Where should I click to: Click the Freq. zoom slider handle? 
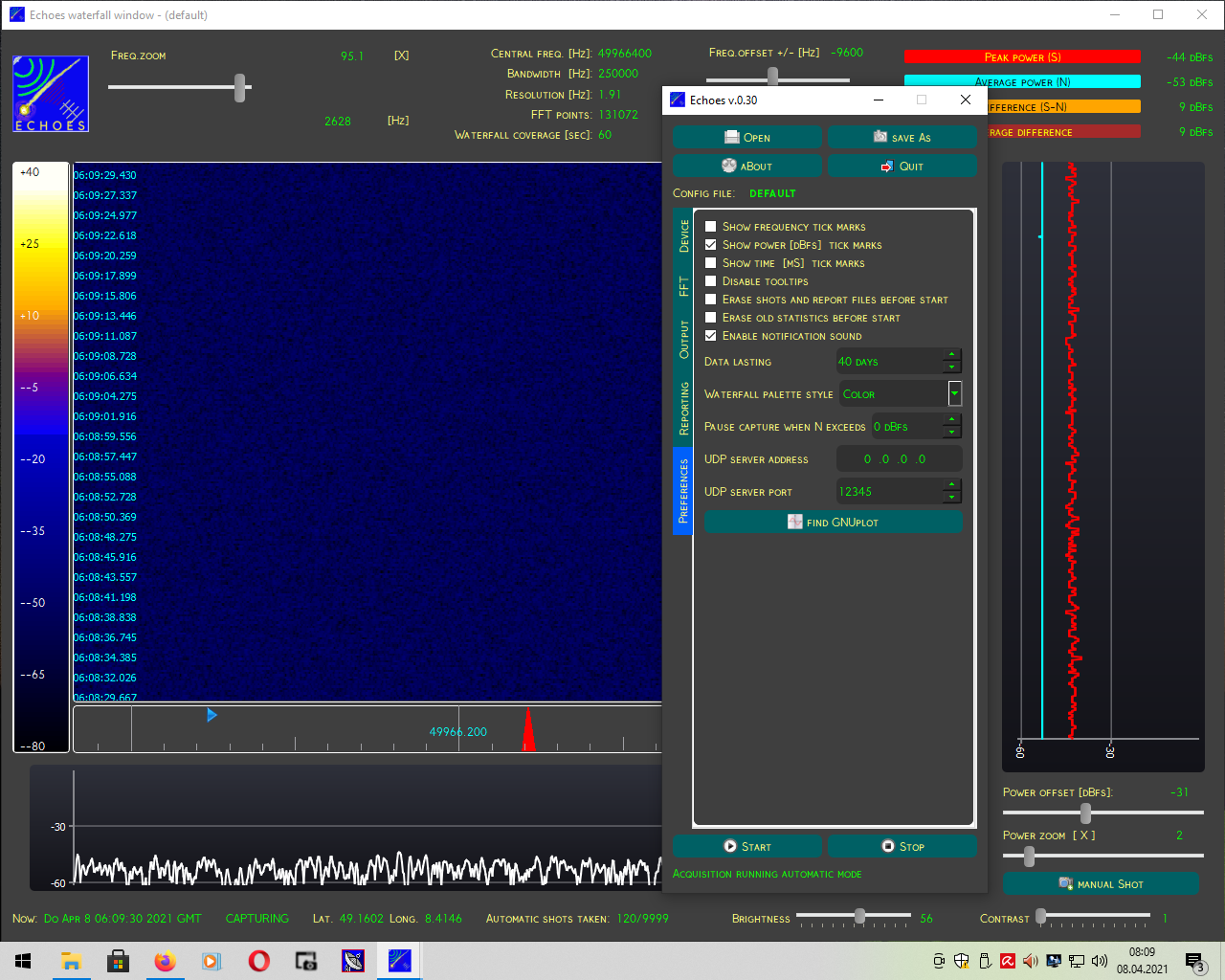tap(239, 88)
